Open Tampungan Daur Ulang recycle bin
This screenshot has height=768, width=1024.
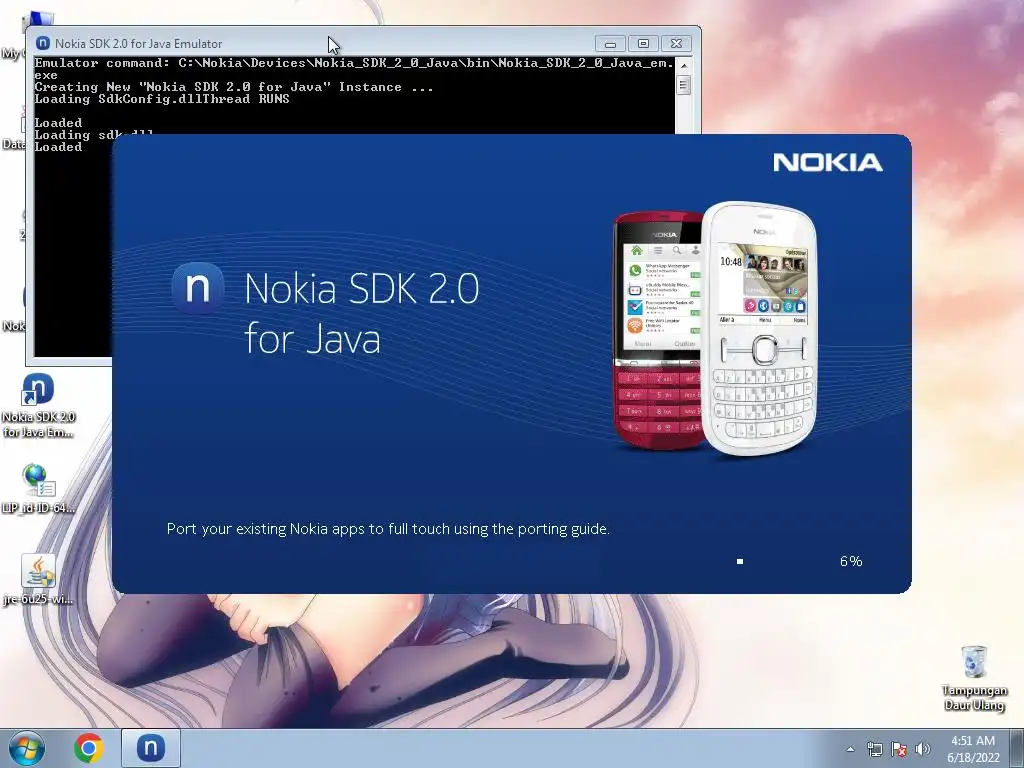click(x=974, y=678)
